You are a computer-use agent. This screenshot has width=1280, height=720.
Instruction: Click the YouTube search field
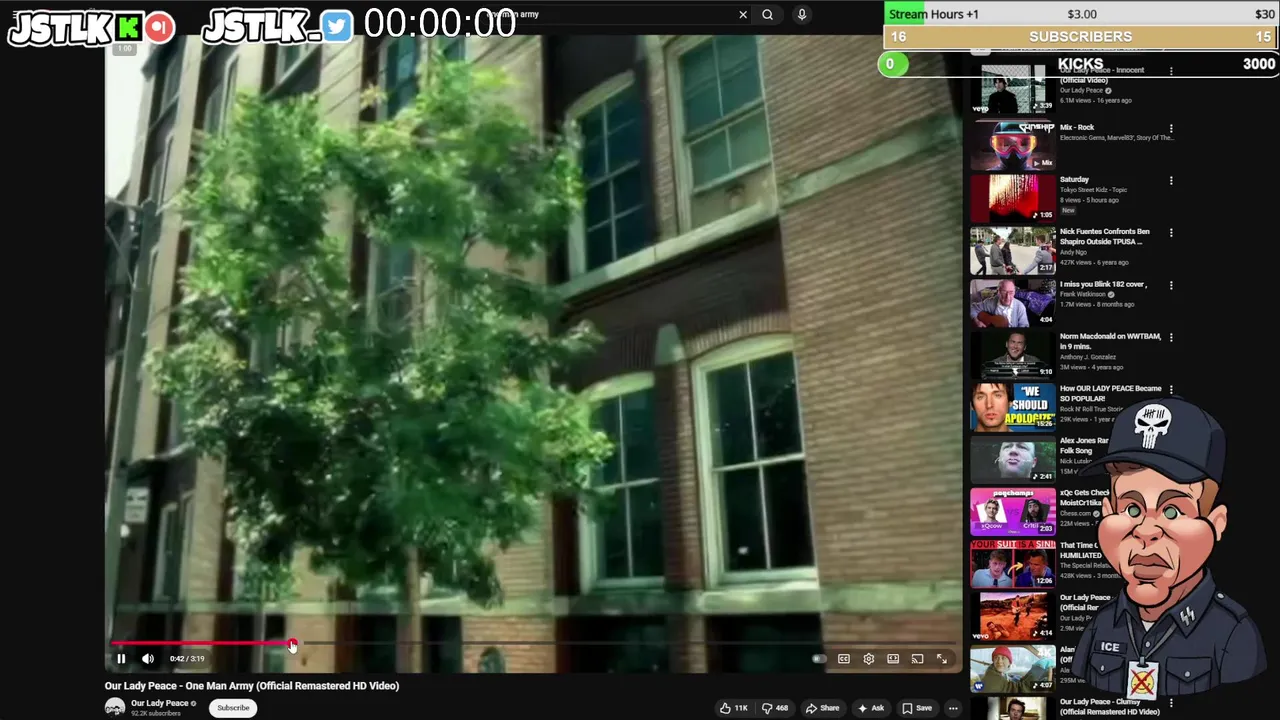coord(610,15)
